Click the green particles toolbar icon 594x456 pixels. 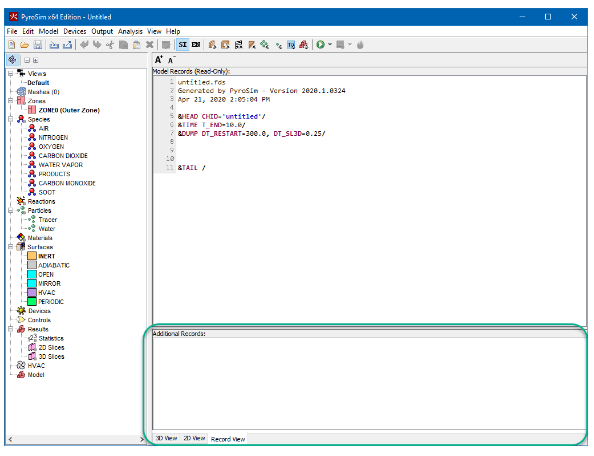click(x=264, y=45)
